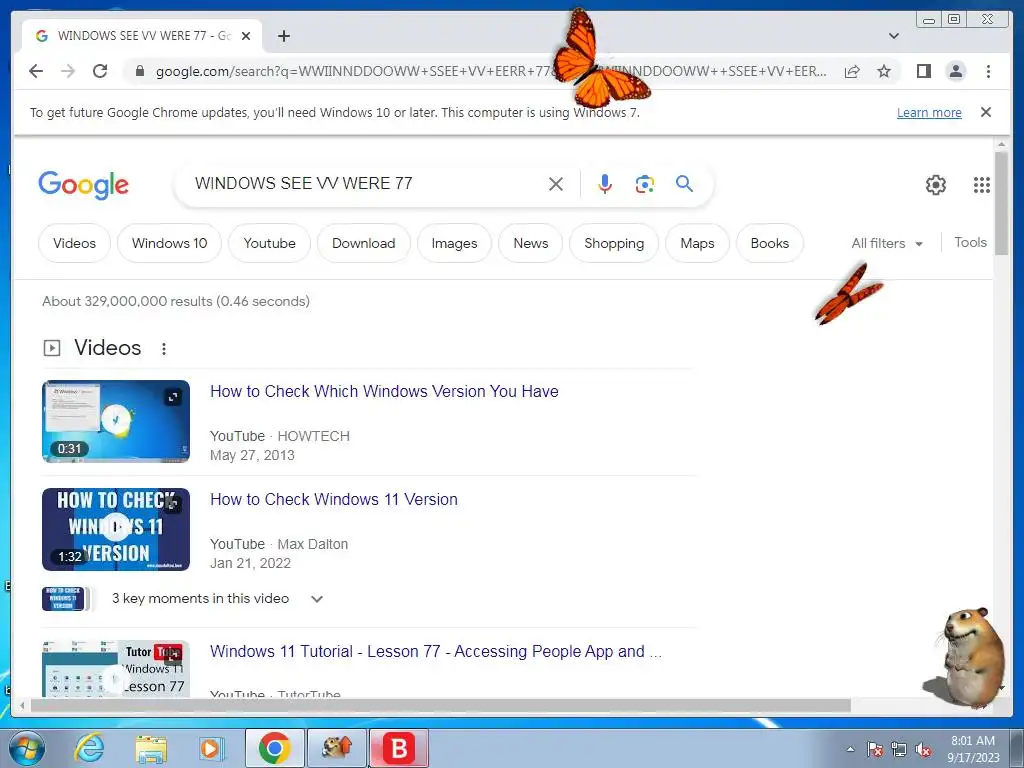Open Chrome side panel icon

pyautogui.click(x=923, y=71)
